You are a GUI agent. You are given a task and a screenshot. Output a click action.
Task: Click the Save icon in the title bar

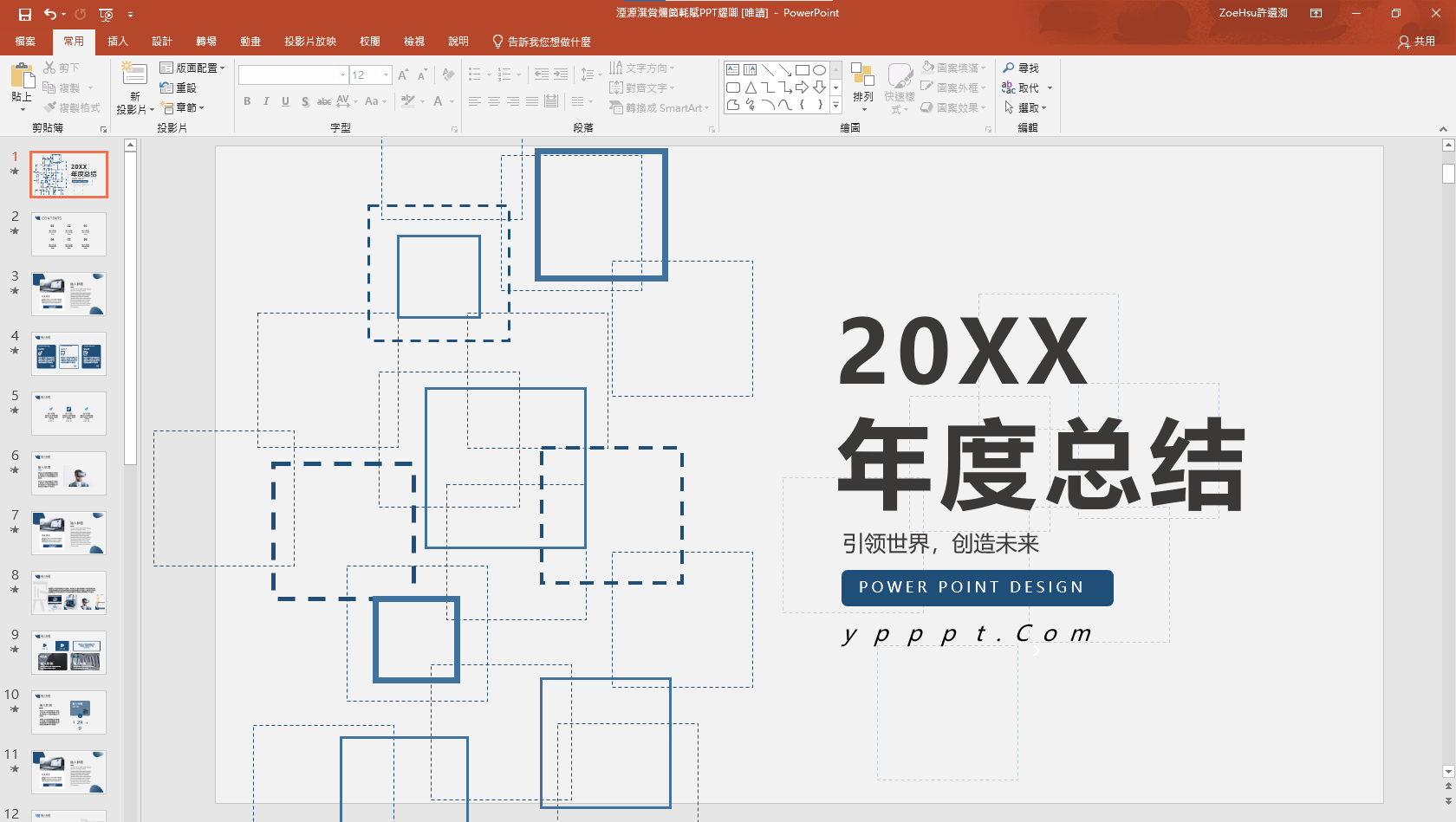point(25,14)
